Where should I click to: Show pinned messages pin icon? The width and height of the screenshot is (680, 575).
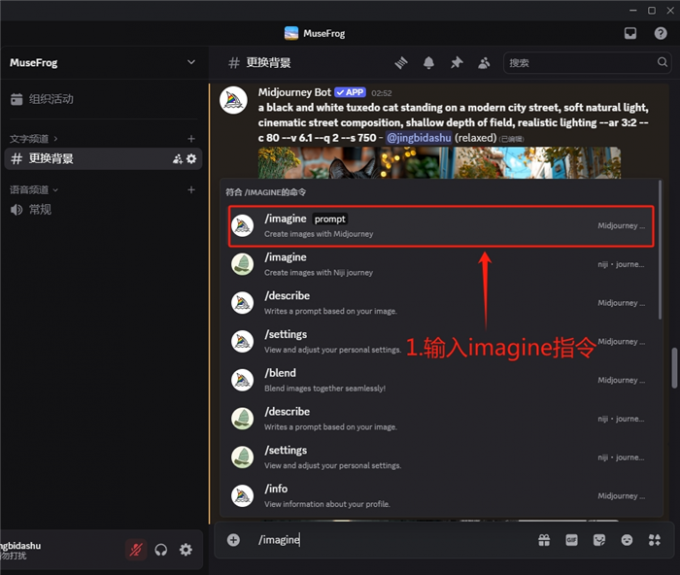pyautogui.click(x=456, y=63)
